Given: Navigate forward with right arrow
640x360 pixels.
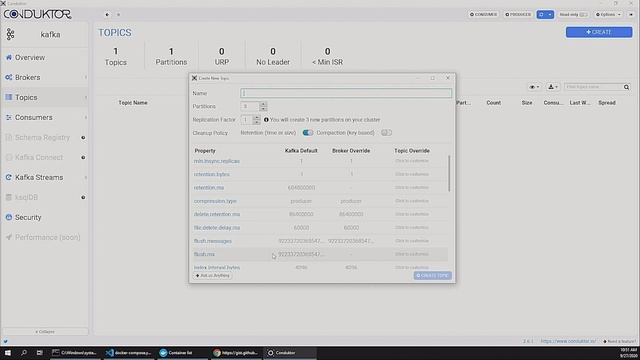Looking at the screenshot, I should tap(118, 15).
